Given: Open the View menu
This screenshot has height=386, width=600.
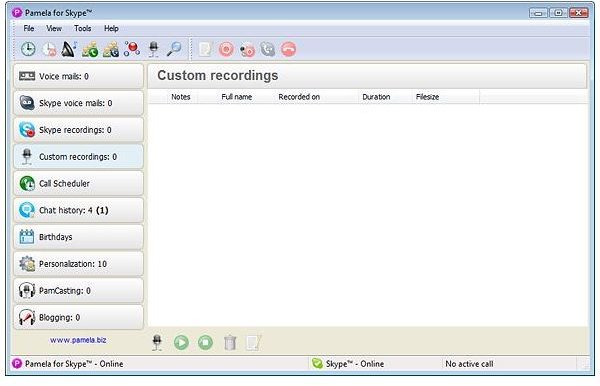Looking at the screenshot, I should tap(54, 28).
